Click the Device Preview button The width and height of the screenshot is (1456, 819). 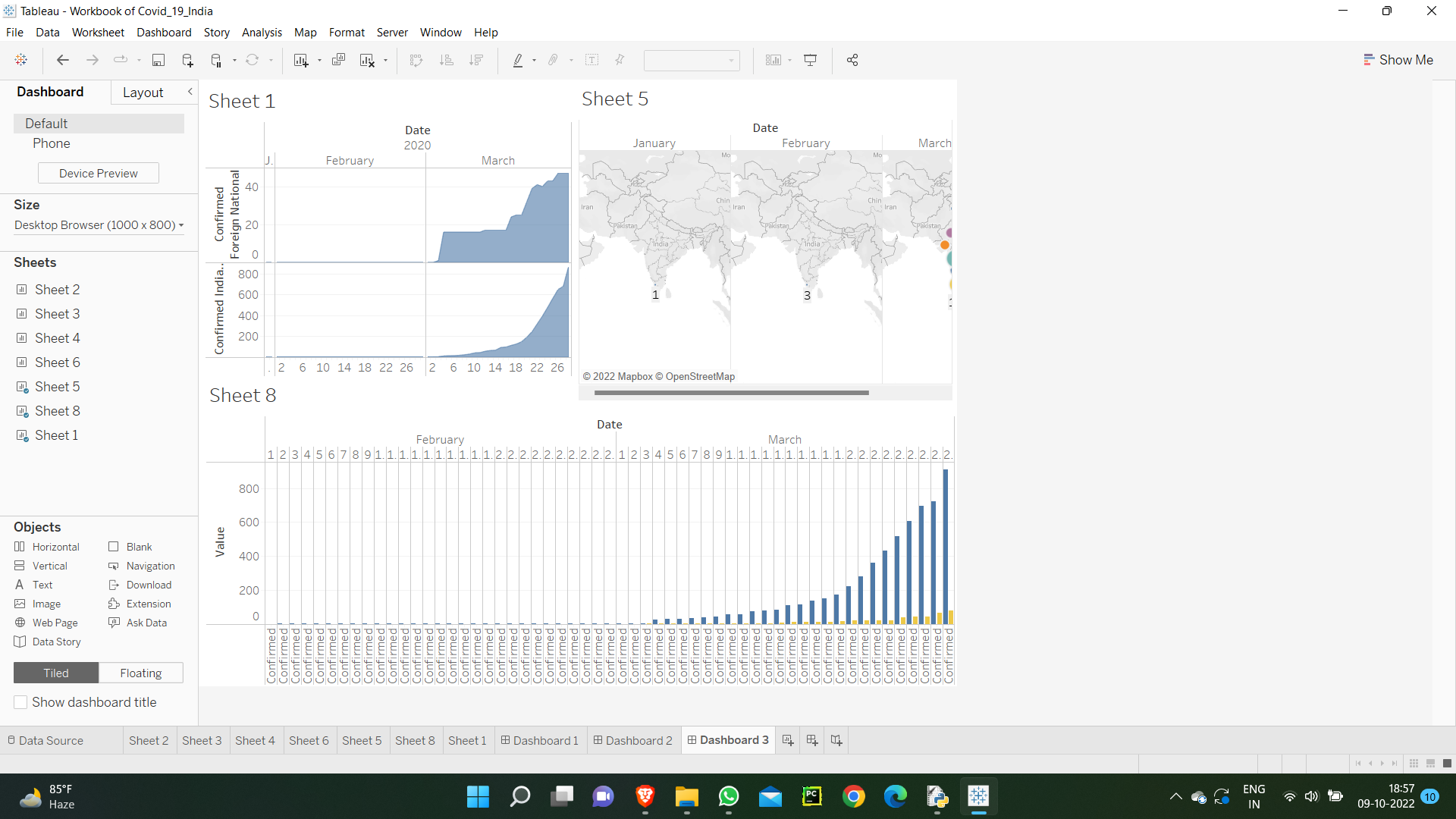(x=98, y=173)
